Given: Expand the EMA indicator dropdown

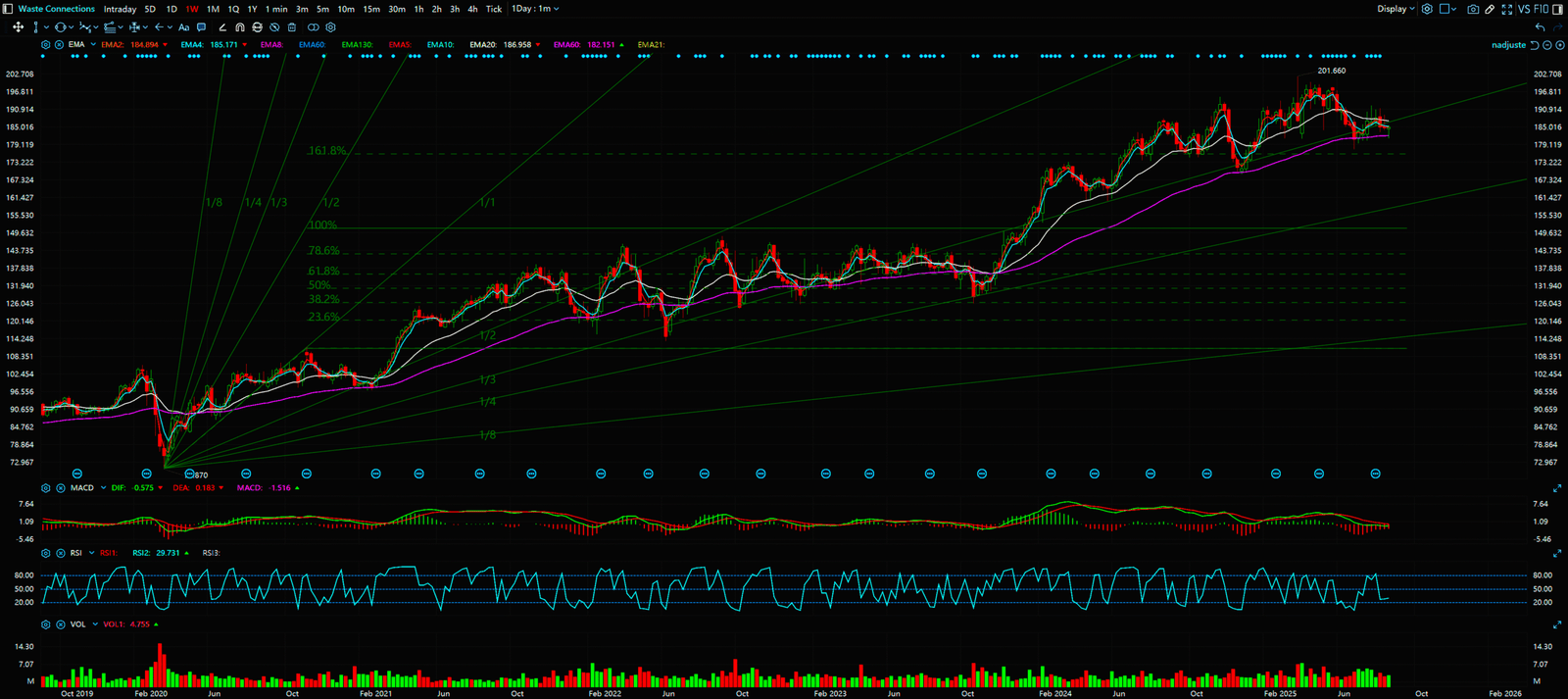Looking at the screenshot, I should [x=93, y=45].
